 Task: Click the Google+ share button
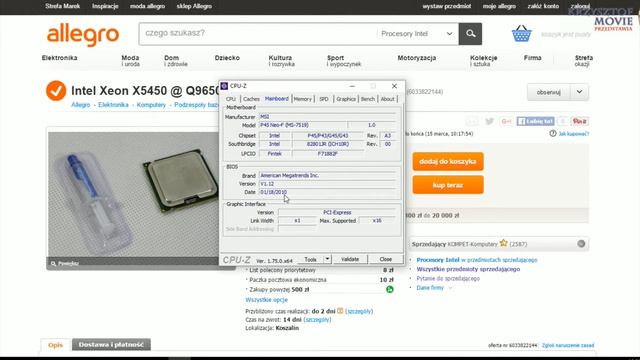(506, 121)
